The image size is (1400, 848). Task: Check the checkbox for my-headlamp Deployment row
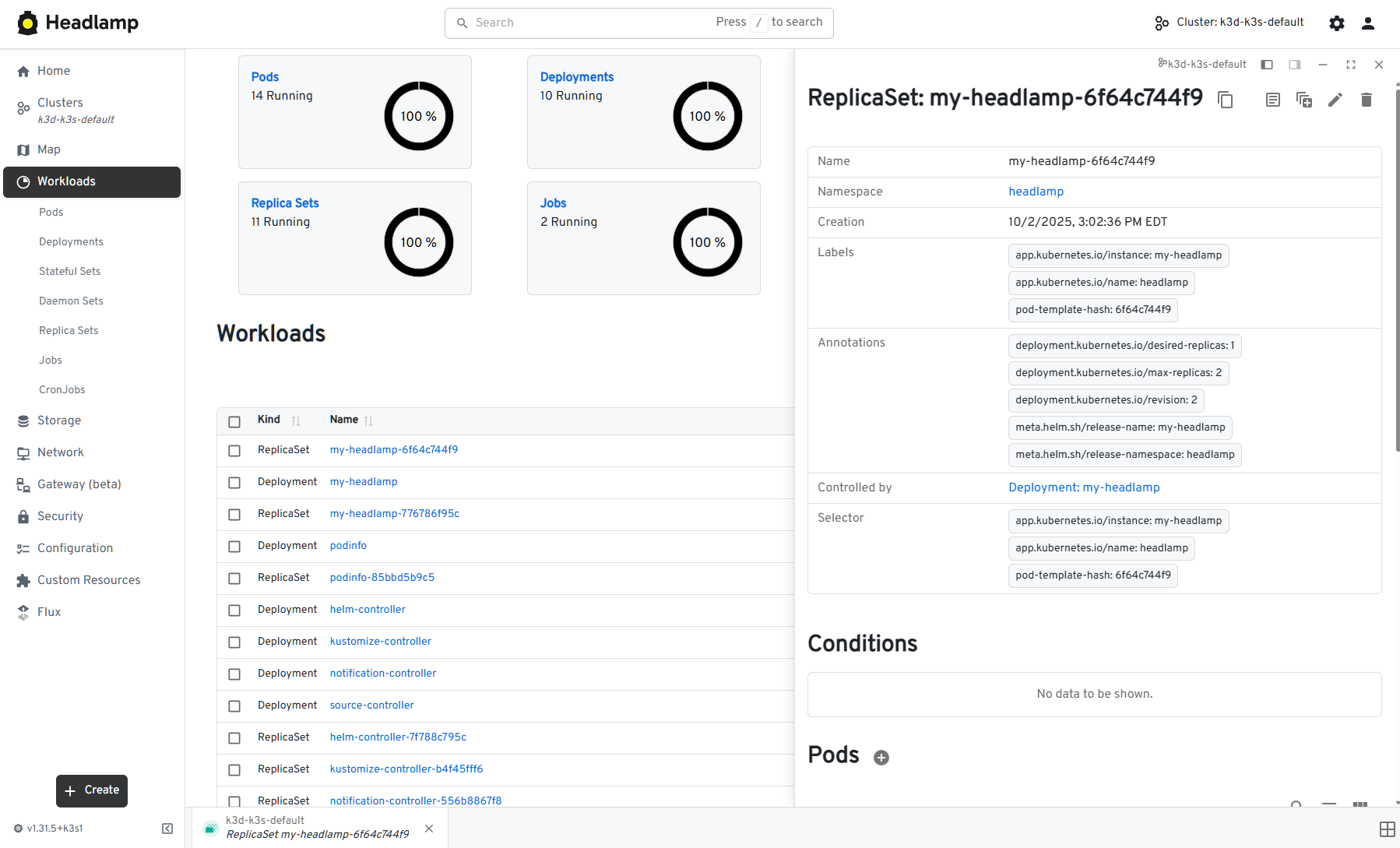point(234,483)
